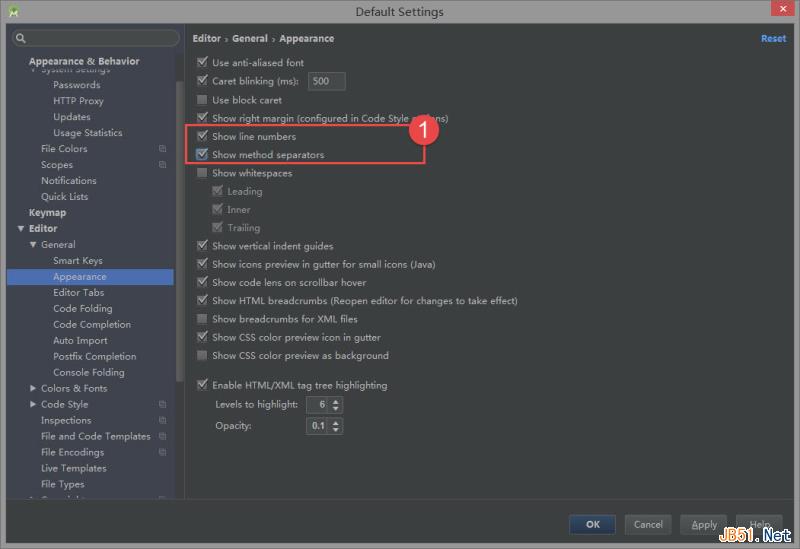This screenshot has height=549, width=800.
Task: Increase Levels to highlight using spinner
Action: (336, 401)
